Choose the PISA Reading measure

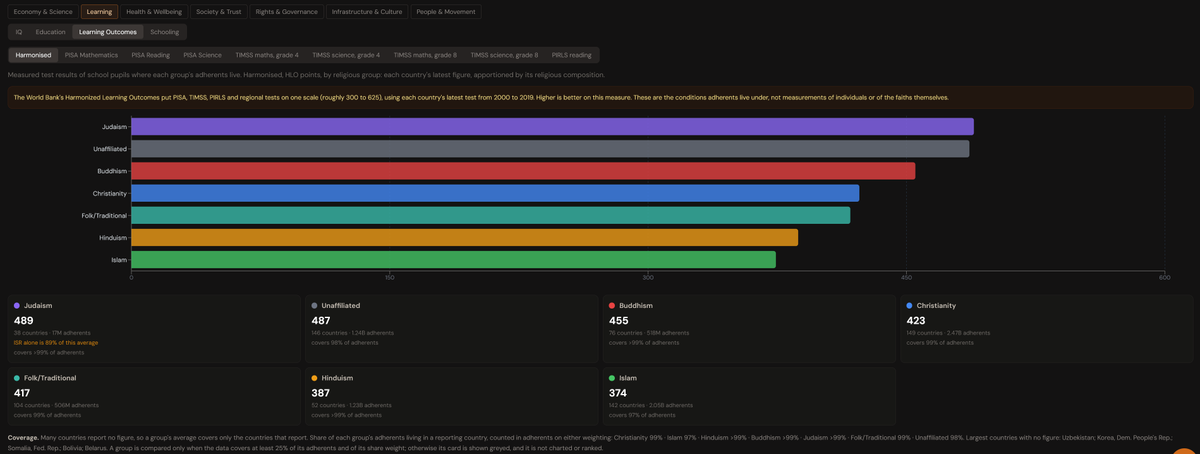[151, 55]
